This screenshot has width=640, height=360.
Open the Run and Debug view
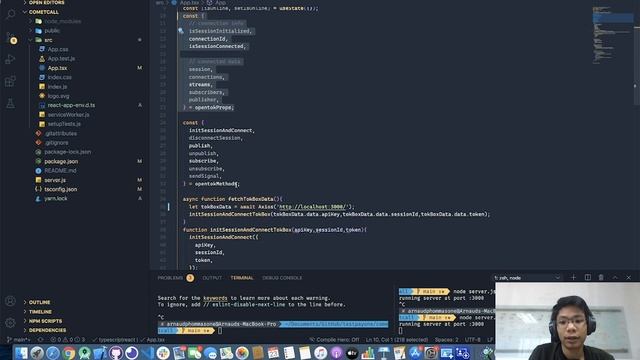click(x=10, y=60)
